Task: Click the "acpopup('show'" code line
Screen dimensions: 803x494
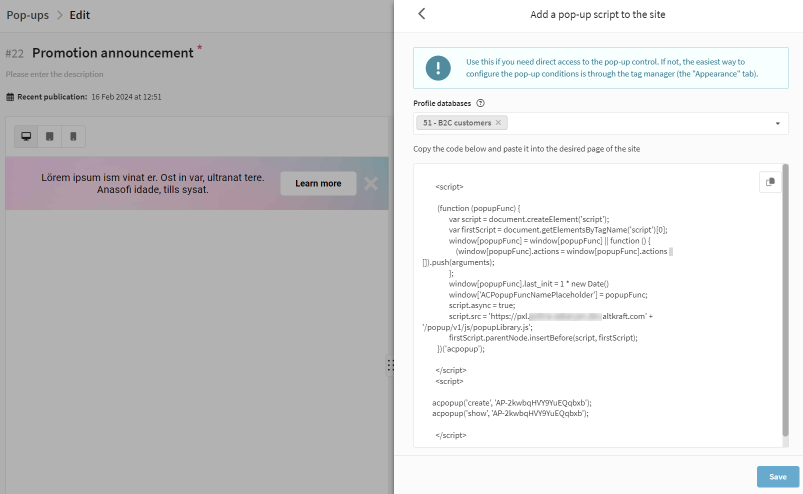Action: coord(510,413)
